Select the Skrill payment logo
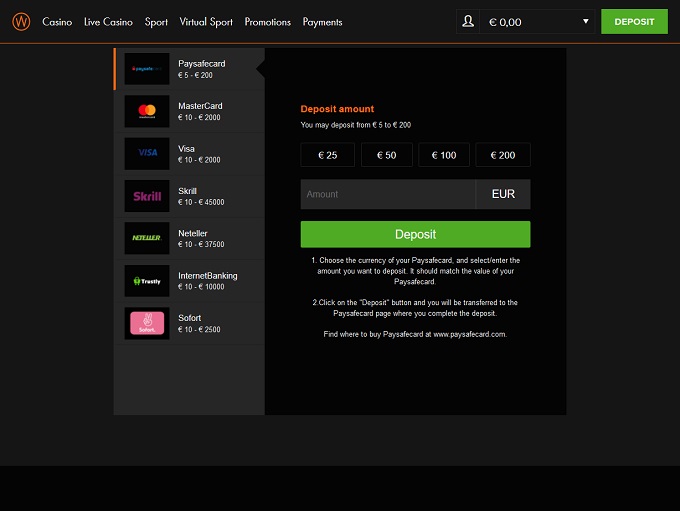This screenshot has height=511, width=680. pyautogui.click(x=147, y=196)
